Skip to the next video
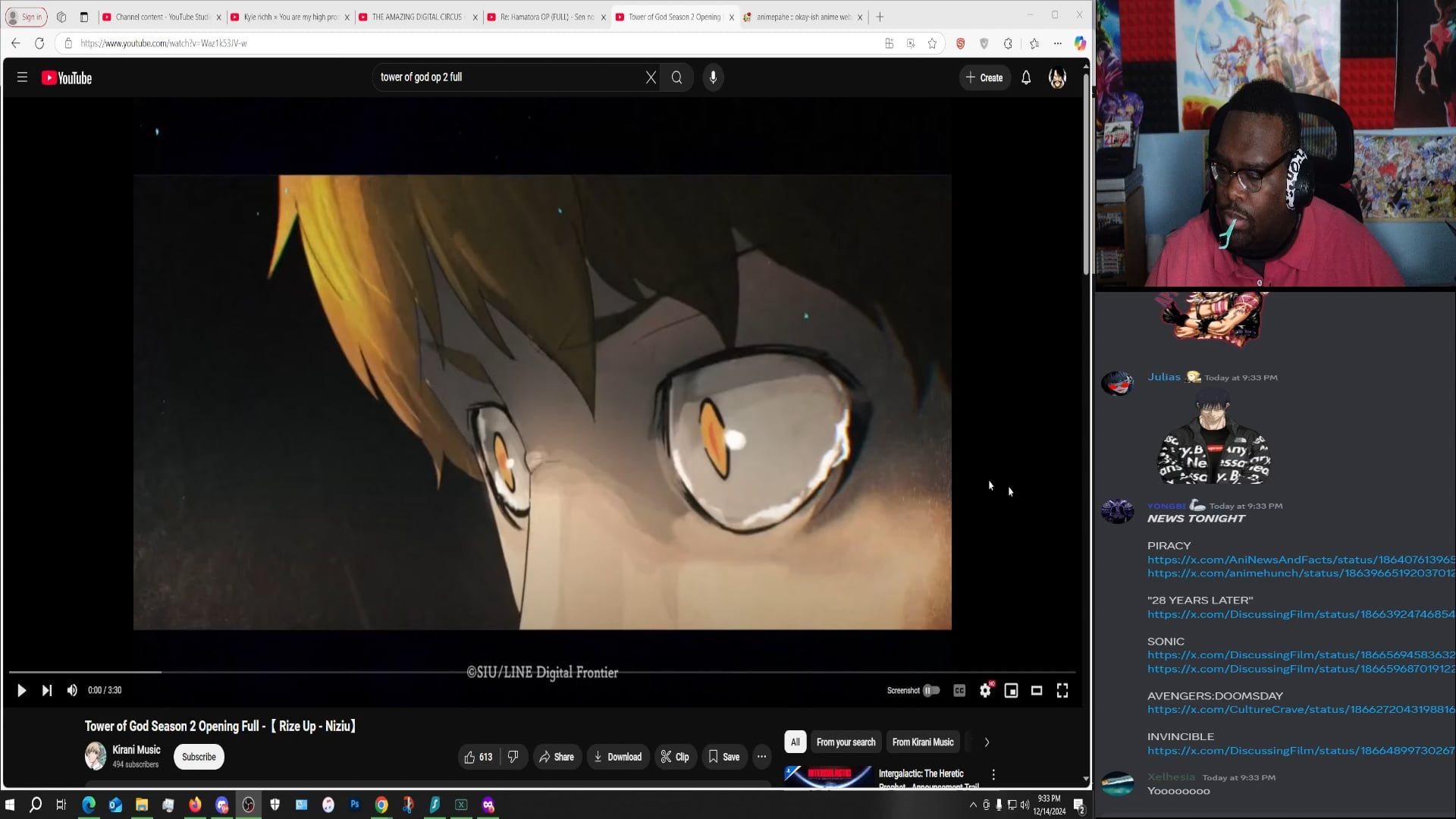Image resolution: width=1456 pixels, height=819 pixels. [47, 690]
